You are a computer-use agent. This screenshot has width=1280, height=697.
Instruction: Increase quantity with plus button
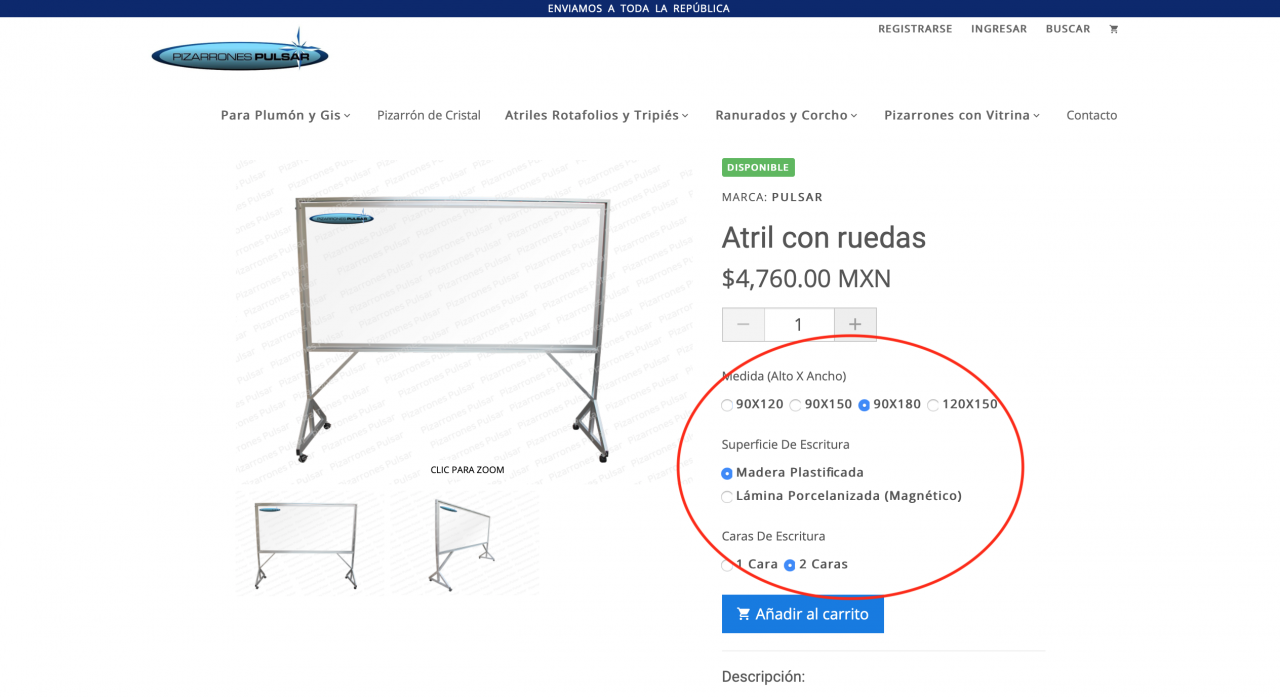click(x=855, y=324)
